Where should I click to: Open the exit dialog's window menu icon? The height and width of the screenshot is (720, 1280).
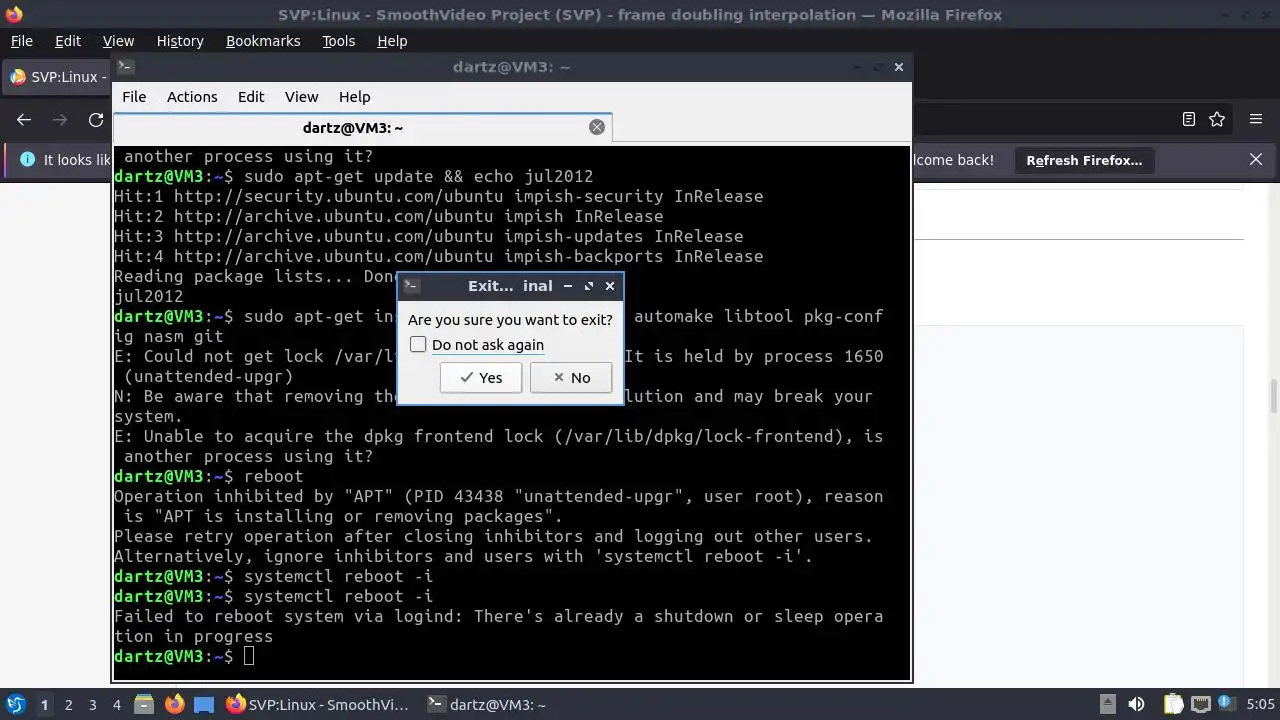point(410,286)
